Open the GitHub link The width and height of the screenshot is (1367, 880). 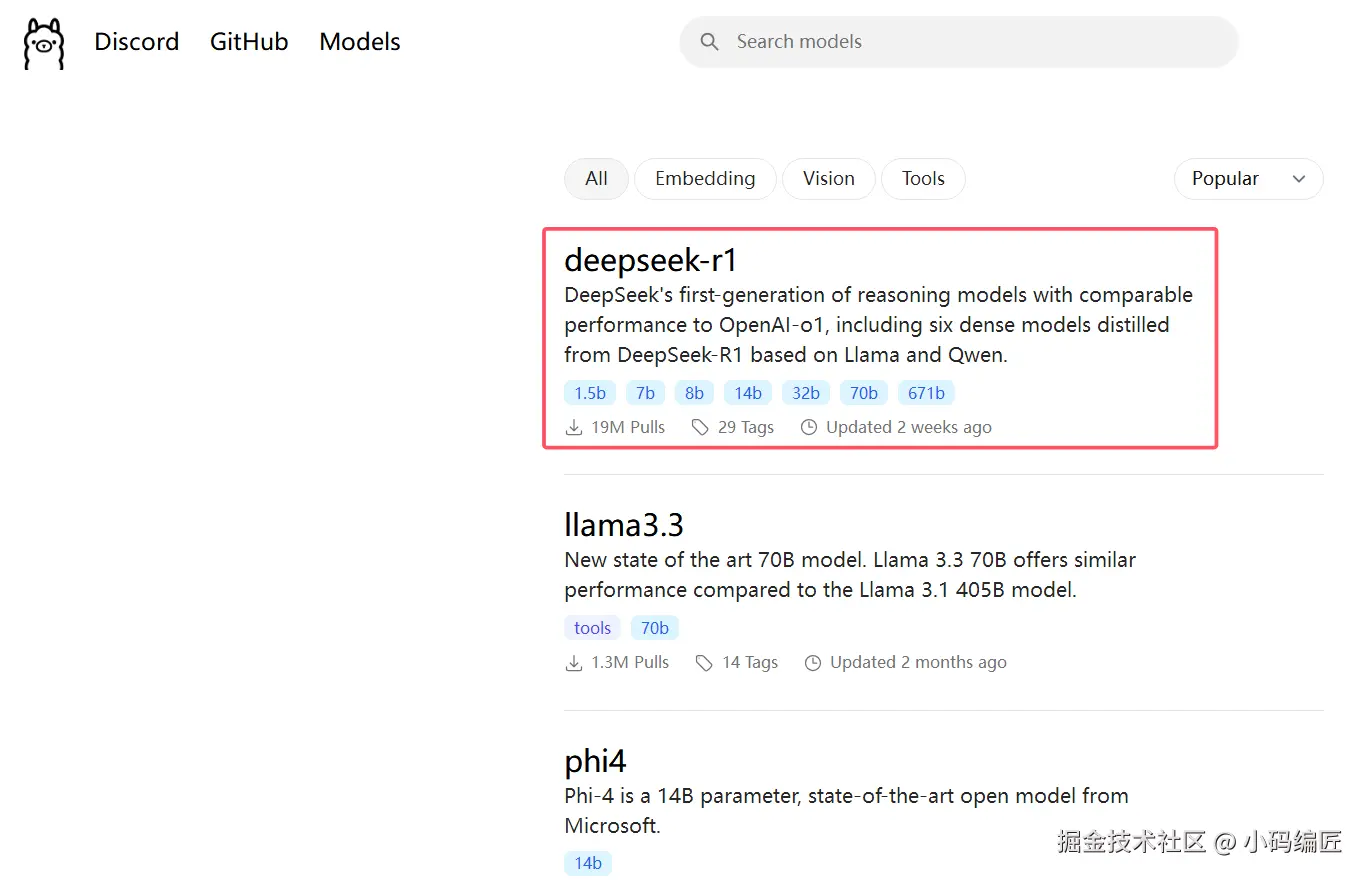[249, 42]
